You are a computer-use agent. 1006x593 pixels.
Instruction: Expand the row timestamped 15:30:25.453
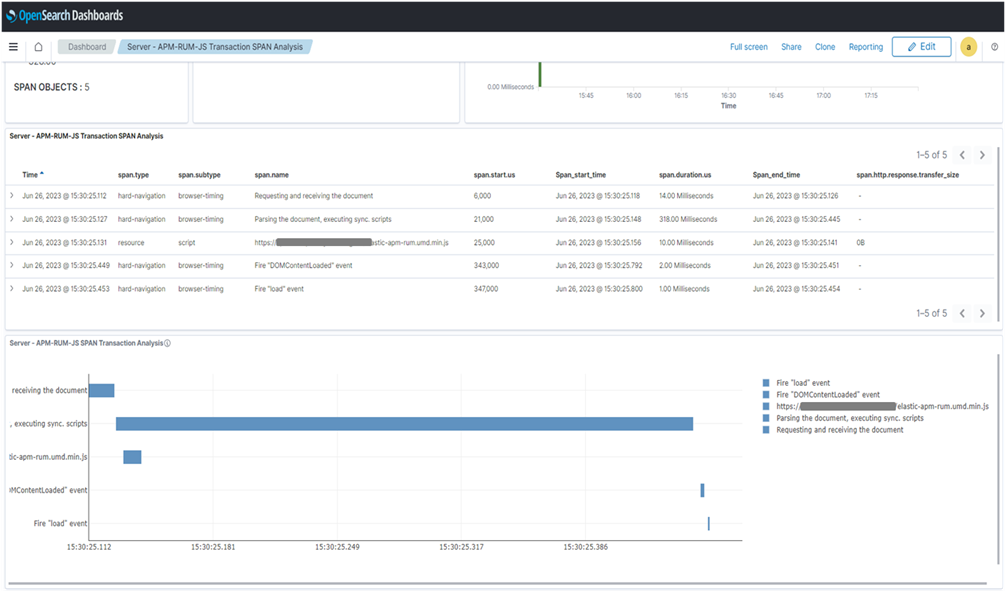(x=12, y=289)
